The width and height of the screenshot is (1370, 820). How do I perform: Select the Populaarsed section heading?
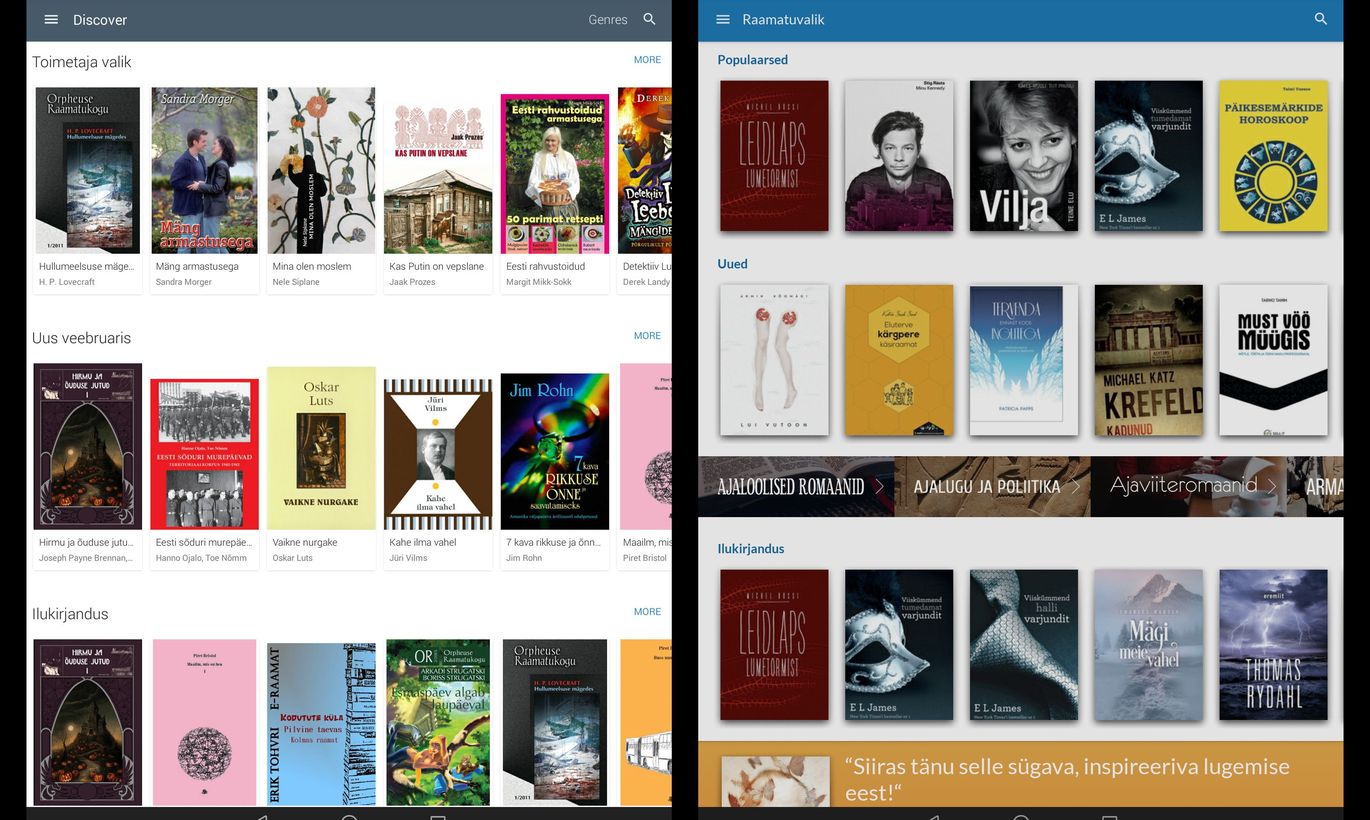[752, 60]
